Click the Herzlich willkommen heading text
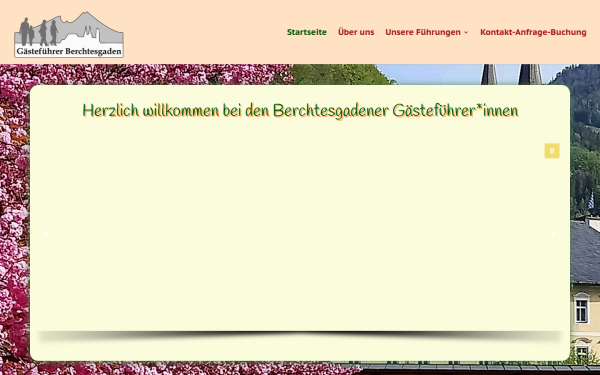The height and width of the screenshot is (375, 600). point(300,111)
